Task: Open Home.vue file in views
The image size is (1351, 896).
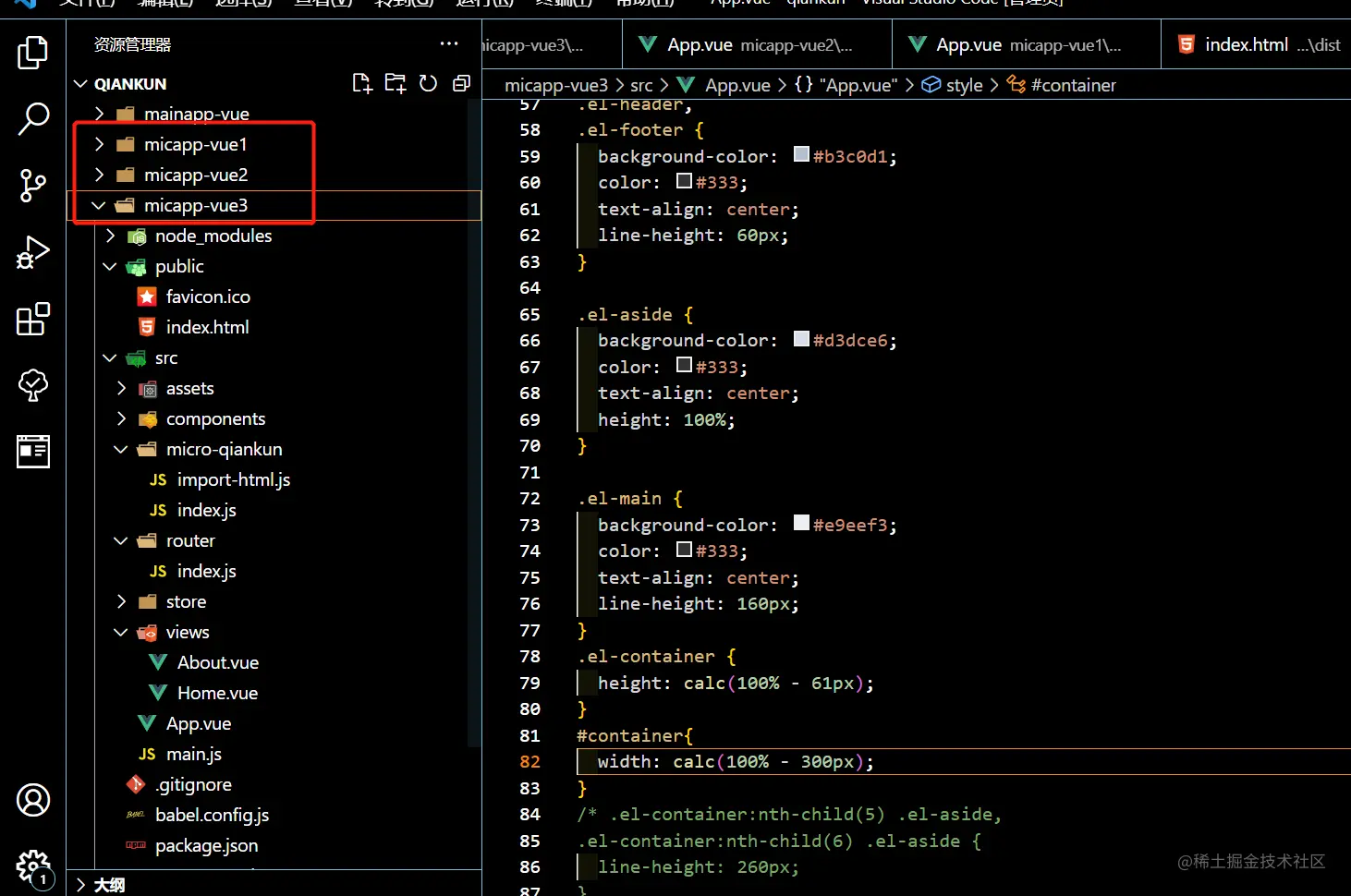Action: point(217,693)
